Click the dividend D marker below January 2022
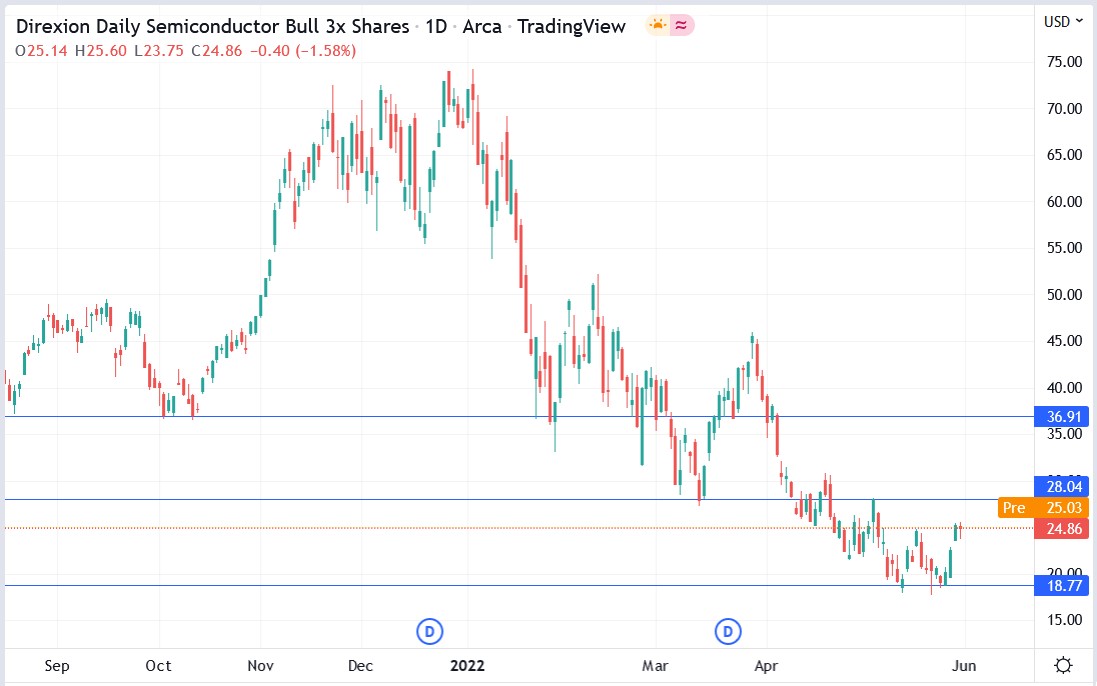1097x686 pixels. click(428, 631)
